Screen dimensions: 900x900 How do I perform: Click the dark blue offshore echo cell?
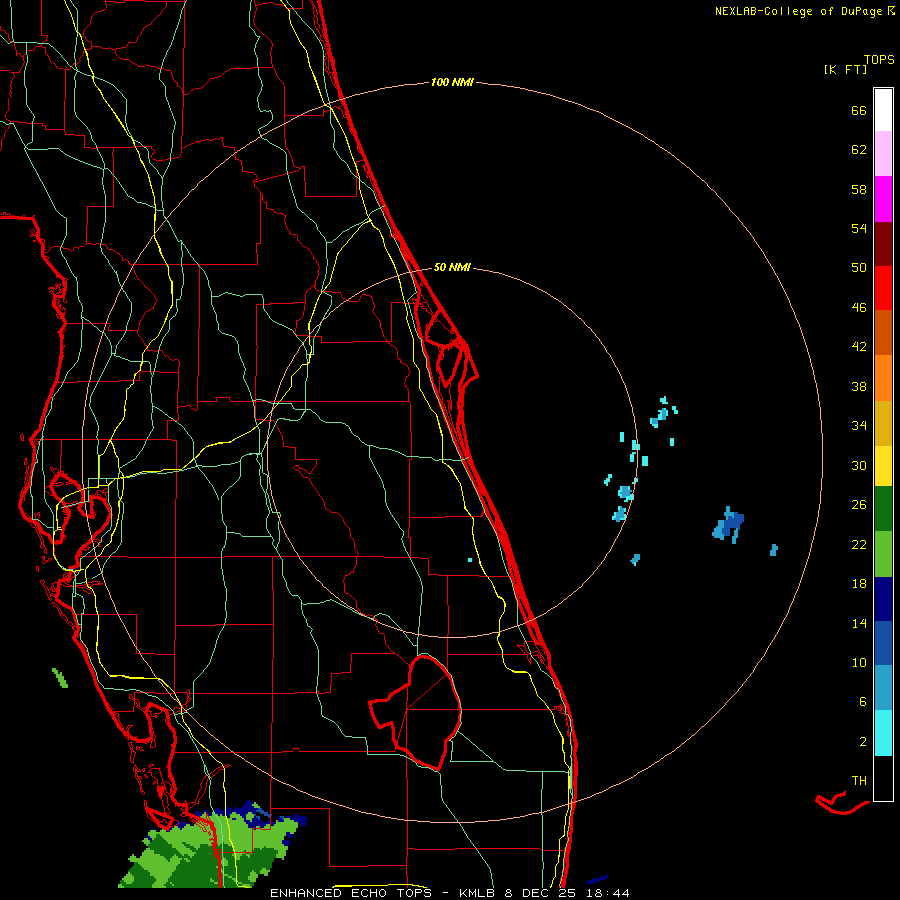[729, 524]
